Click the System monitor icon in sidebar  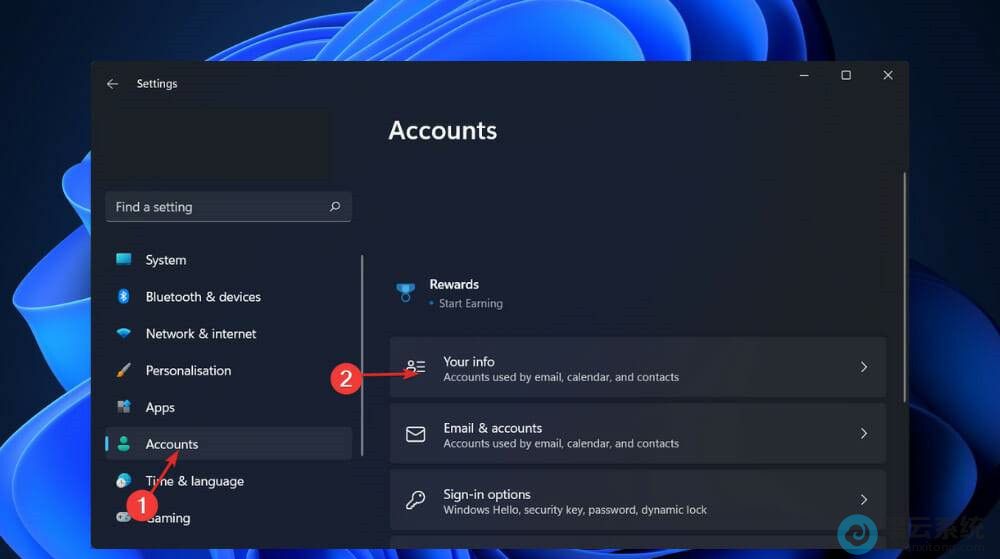(x=124, y=260)
